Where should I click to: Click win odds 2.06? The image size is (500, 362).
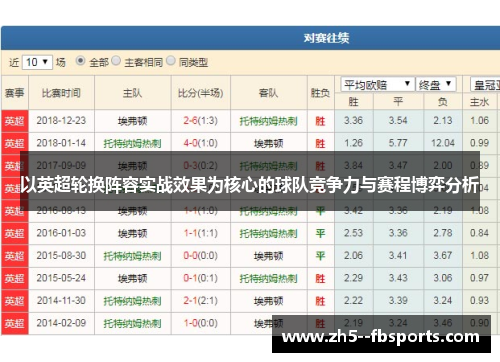(x=353, y=255)
